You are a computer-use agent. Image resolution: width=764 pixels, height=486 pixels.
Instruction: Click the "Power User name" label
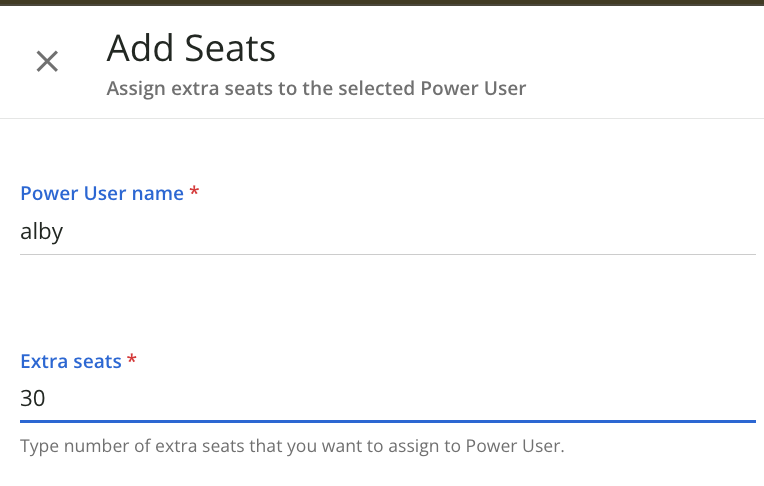[102, 193]
